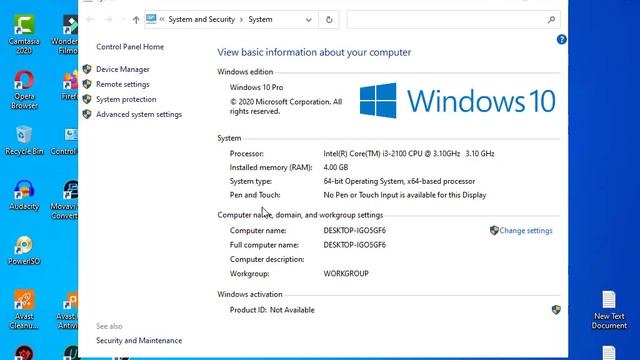
Task: Open New Text Document on desktop
Action: tap(609, 310)
